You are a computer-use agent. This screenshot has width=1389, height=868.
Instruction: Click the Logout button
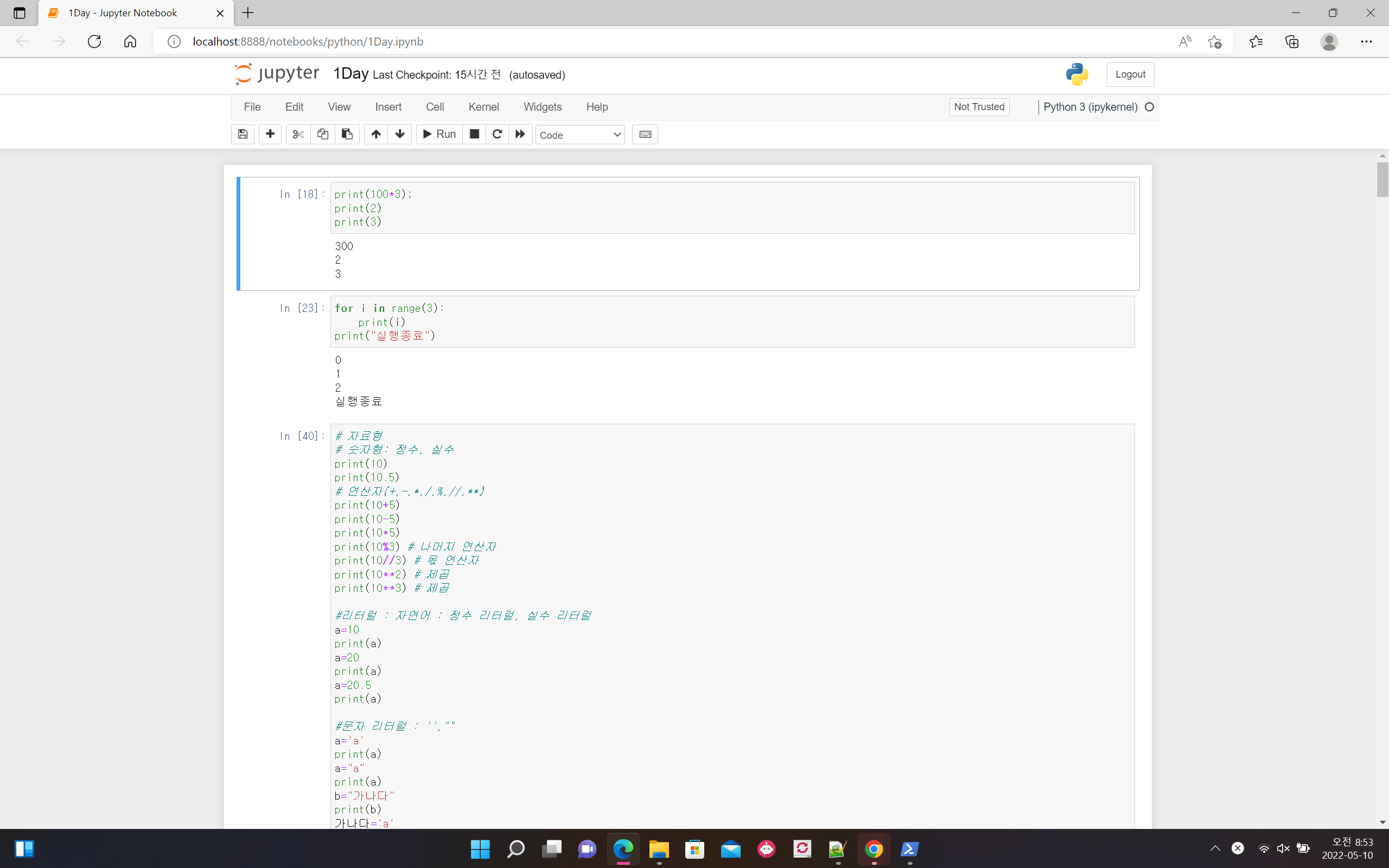click(1130, 75)
